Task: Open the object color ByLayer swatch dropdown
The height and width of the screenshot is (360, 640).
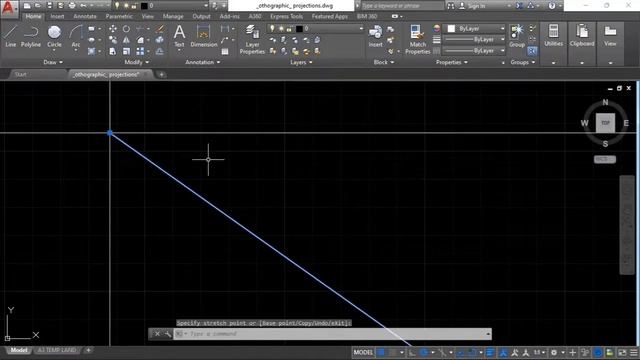Action: point(474,29)
